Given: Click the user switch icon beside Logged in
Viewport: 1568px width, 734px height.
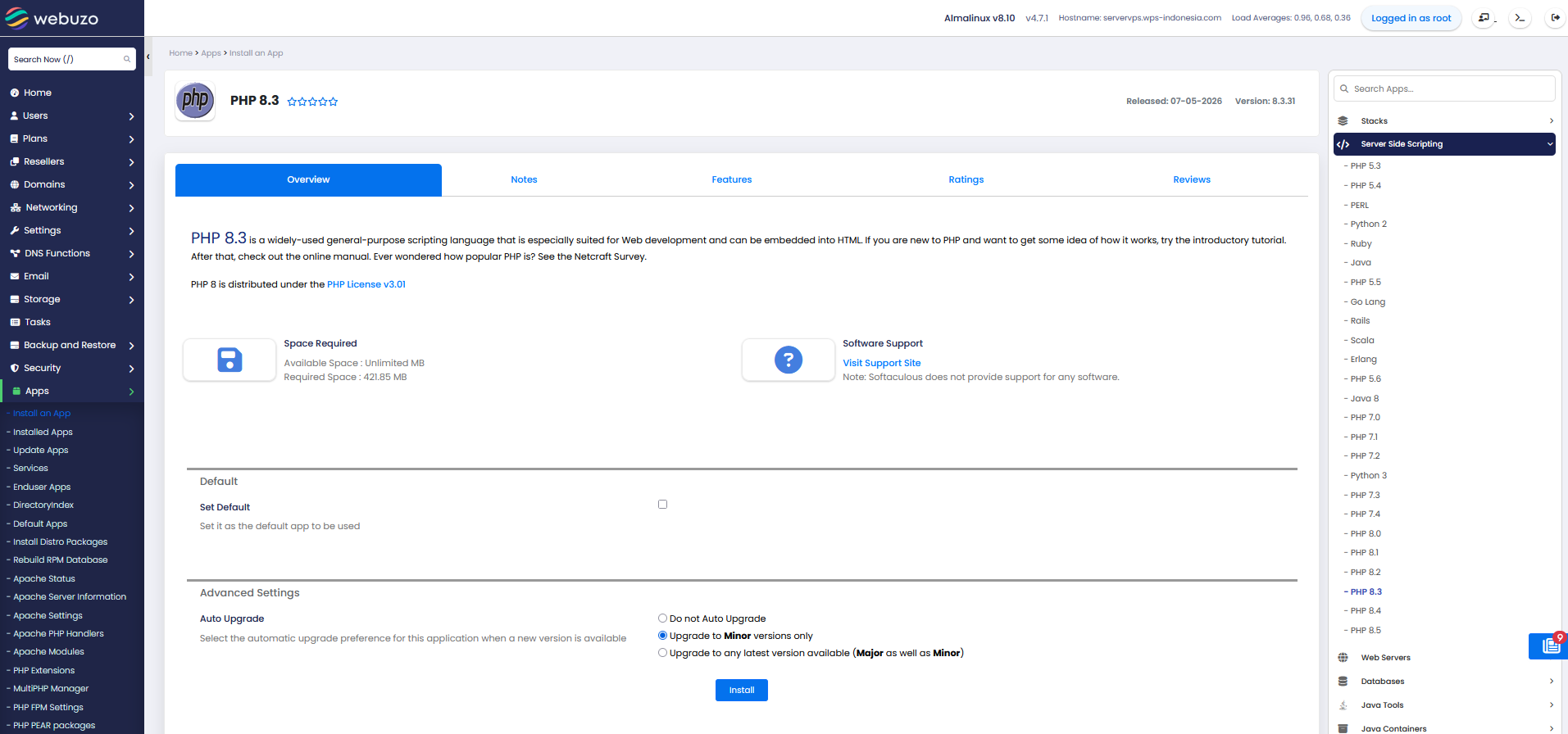Looking at the screenshot, I should tap(1484, 17).
